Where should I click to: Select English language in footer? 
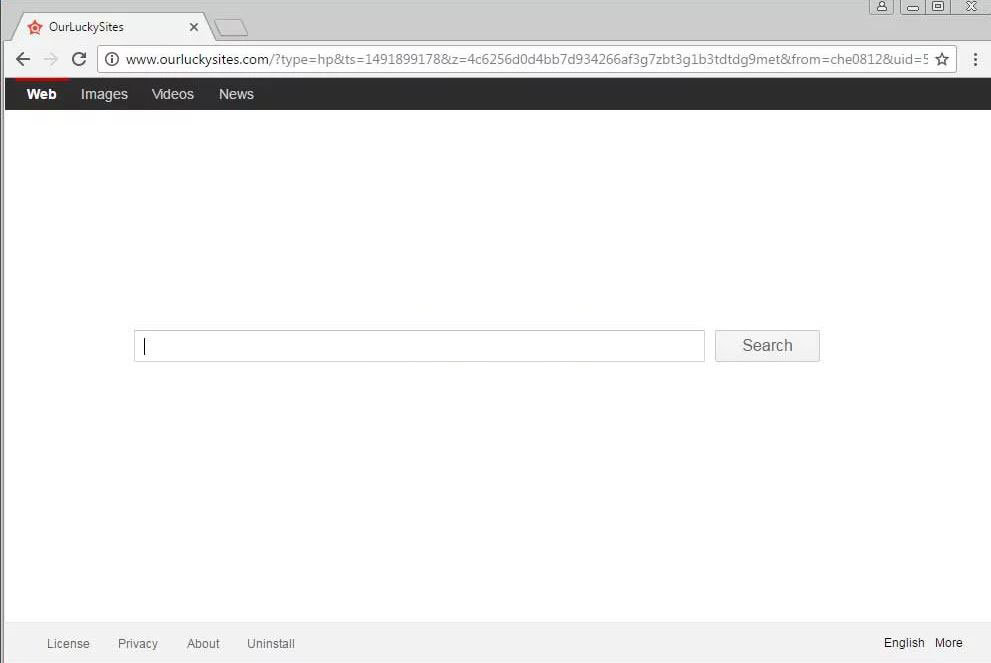904,643
